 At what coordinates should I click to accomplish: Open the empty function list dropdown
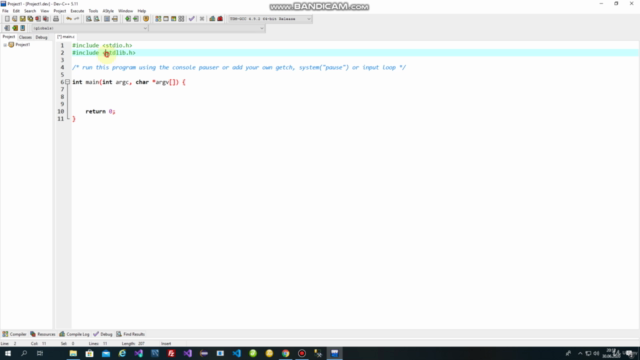coord(207,28)
